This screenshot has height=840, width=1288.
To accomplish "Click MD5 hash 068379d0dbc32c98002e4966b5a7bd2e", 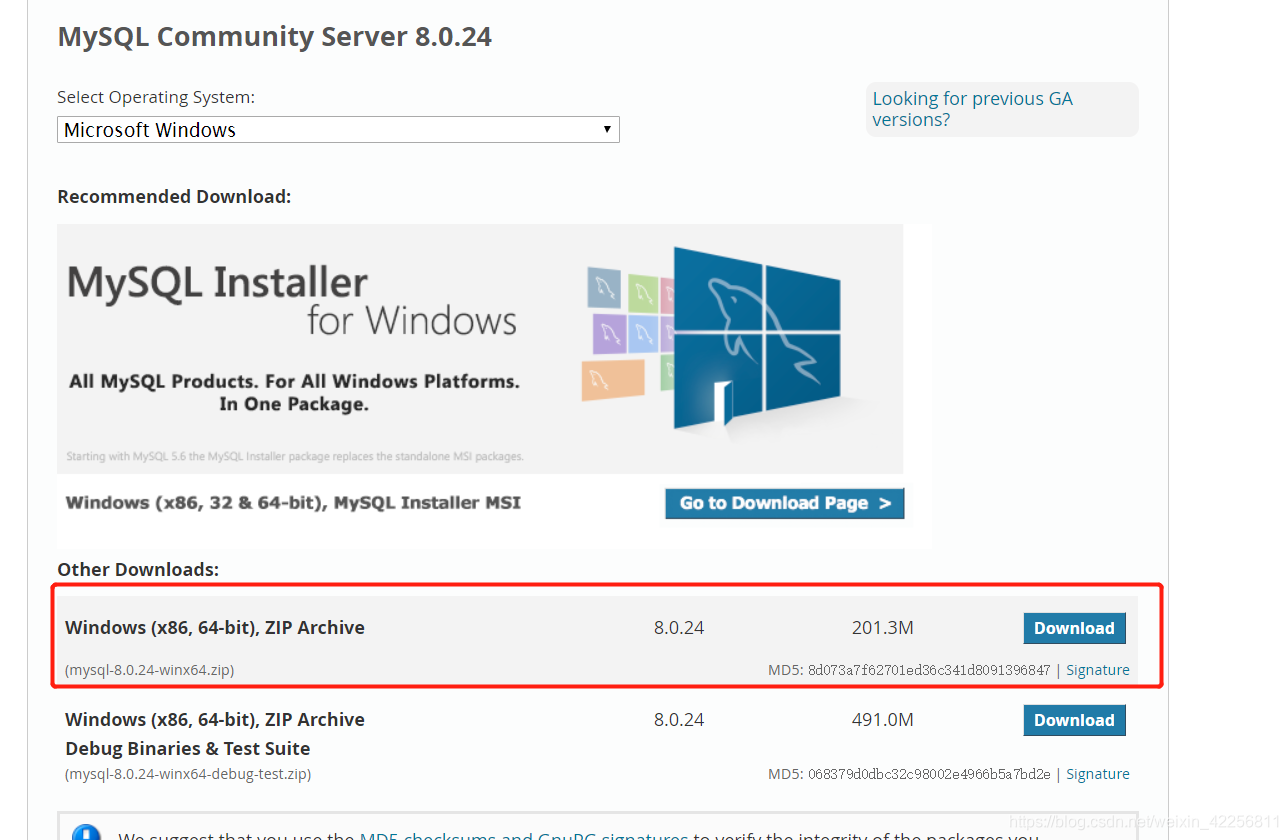I will point(929,774).
